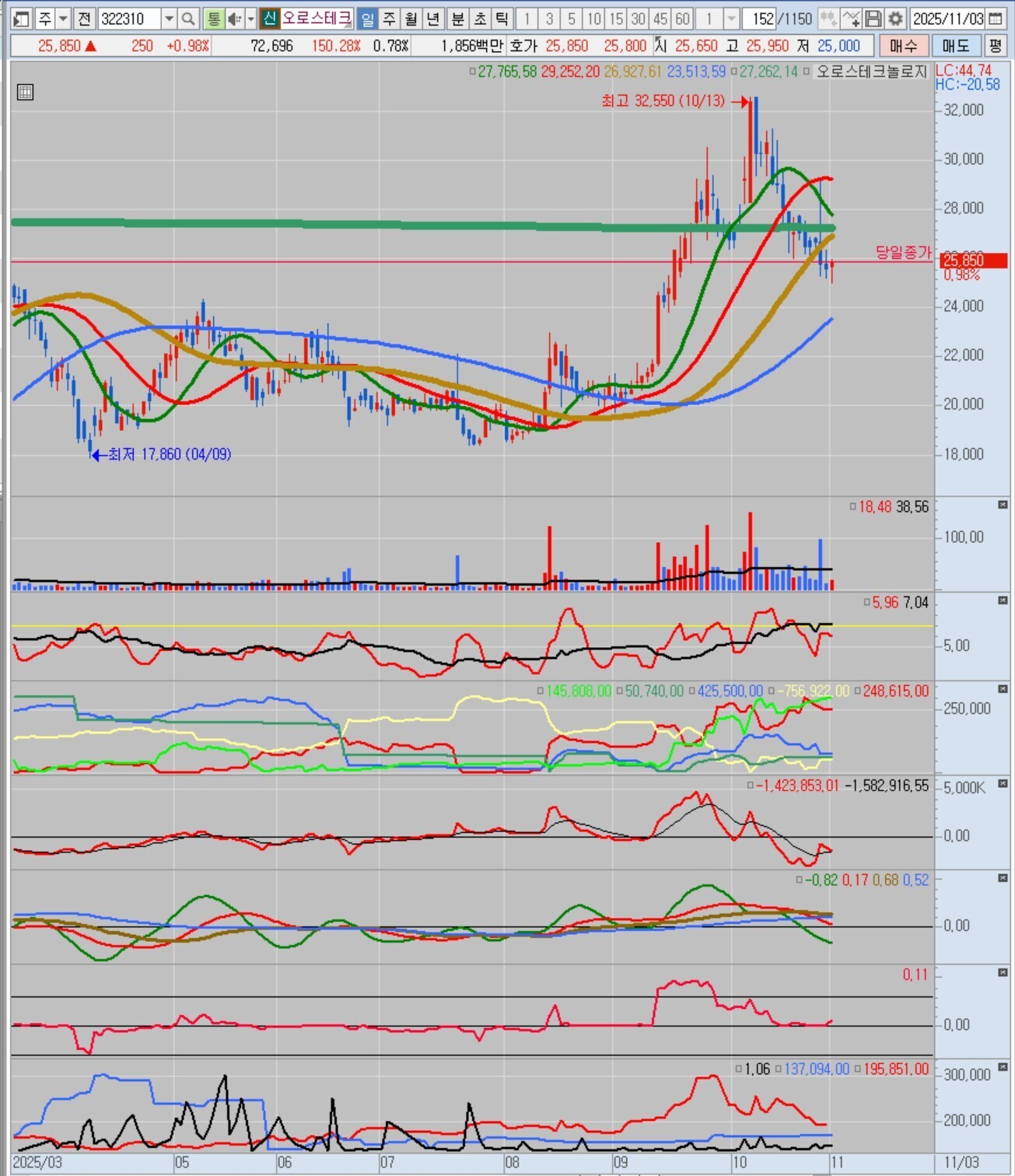Viewport: 1015px width, 1176px height.
Task: Open the 주 type dropdown arrow
Action: 64,19
